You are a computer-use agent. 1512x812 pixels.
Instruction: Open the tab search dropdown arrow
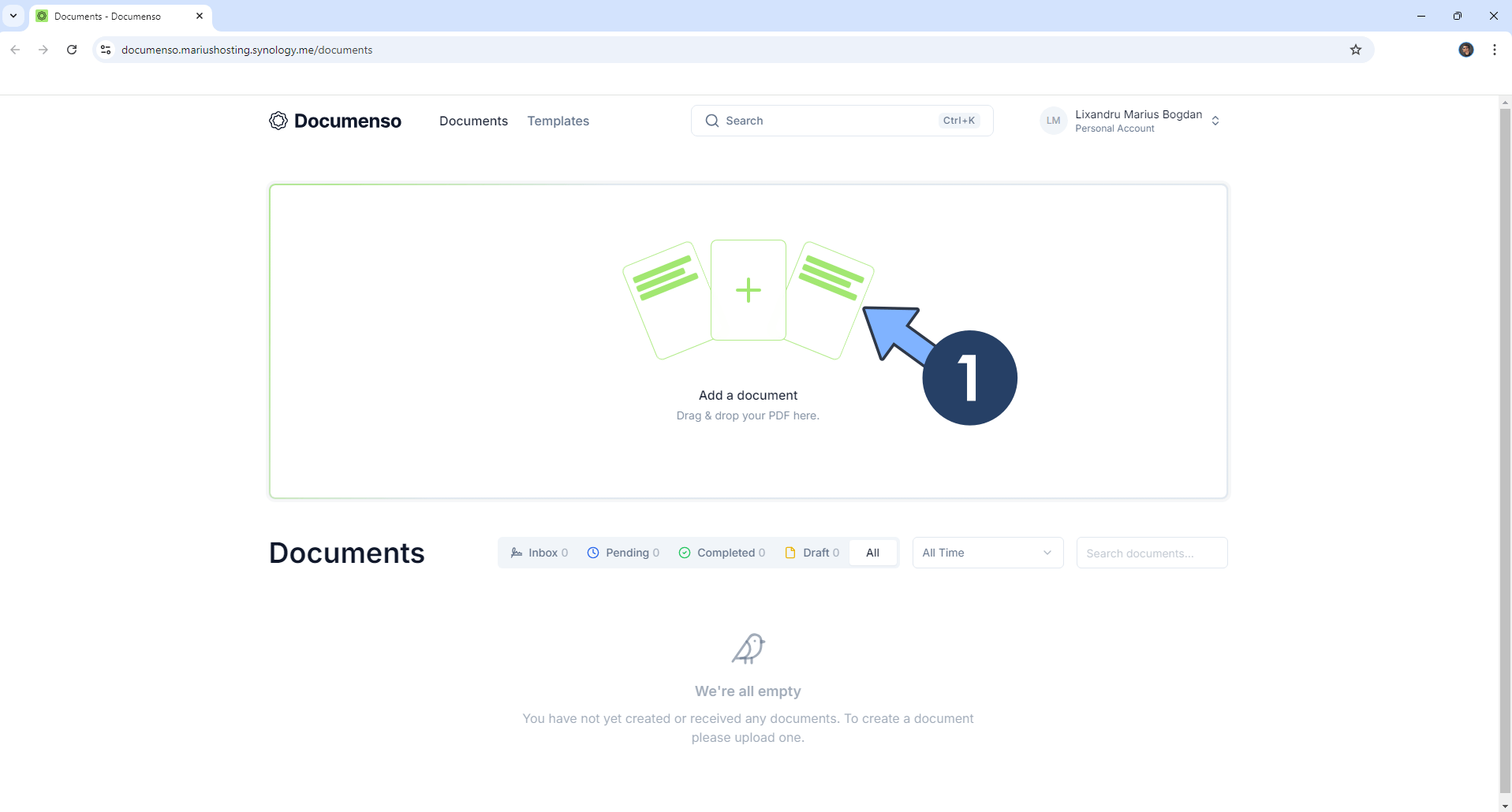[x=13, y=16]
